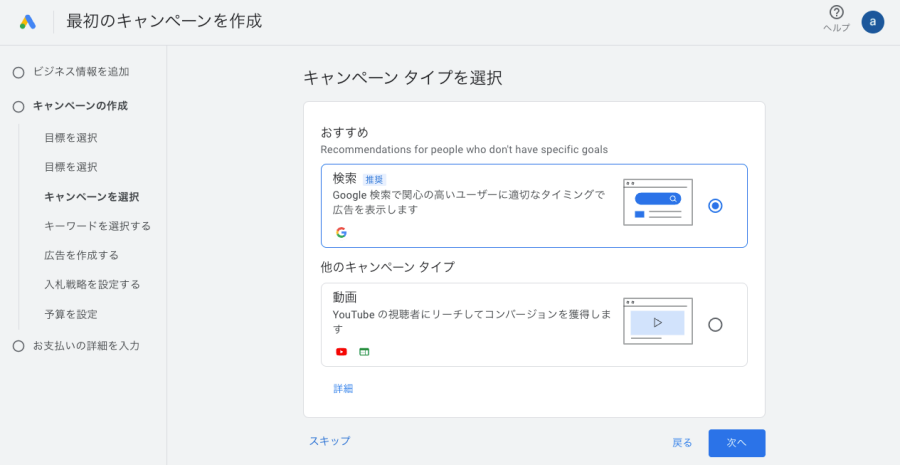Click 他のキャンペーン タイプ heading
This screenshot has width=900, height=465.
click(x=387, y=267)
